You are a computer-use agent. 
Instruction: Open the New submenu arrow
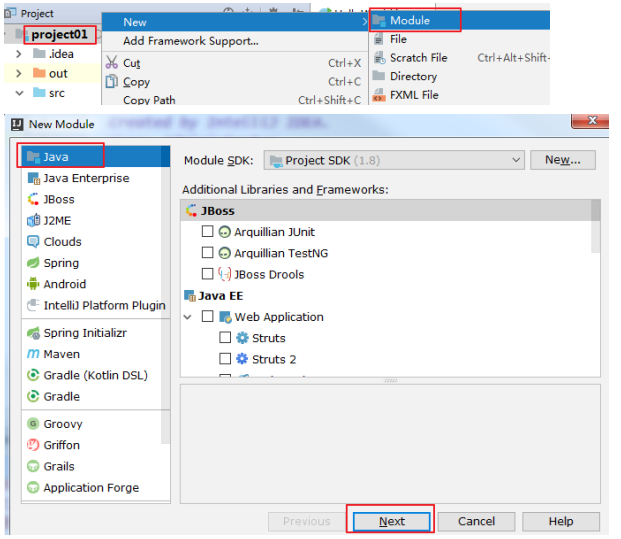[365, 22]
